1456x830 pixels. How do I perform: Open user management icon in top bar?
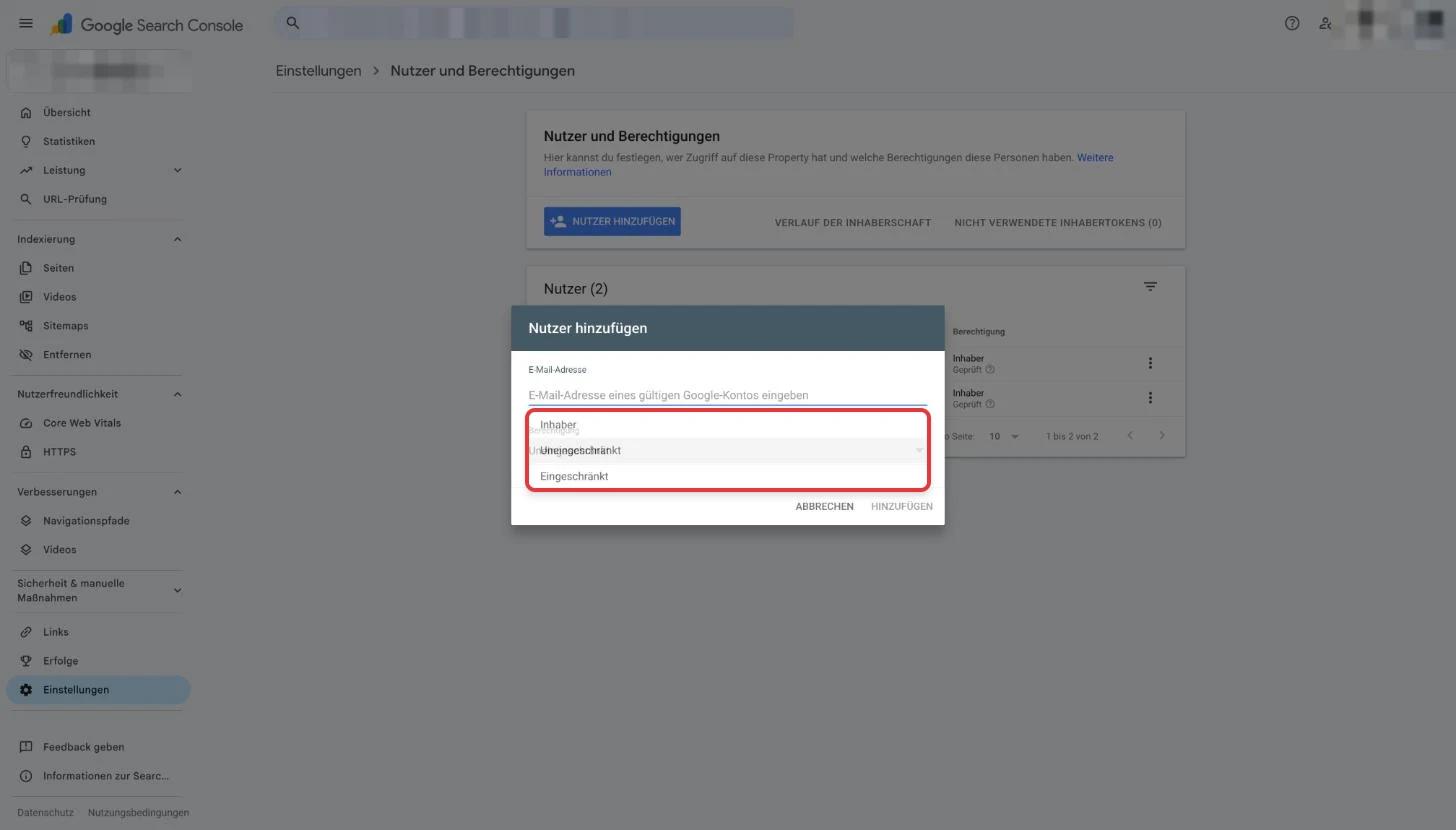click(1325, 23)
